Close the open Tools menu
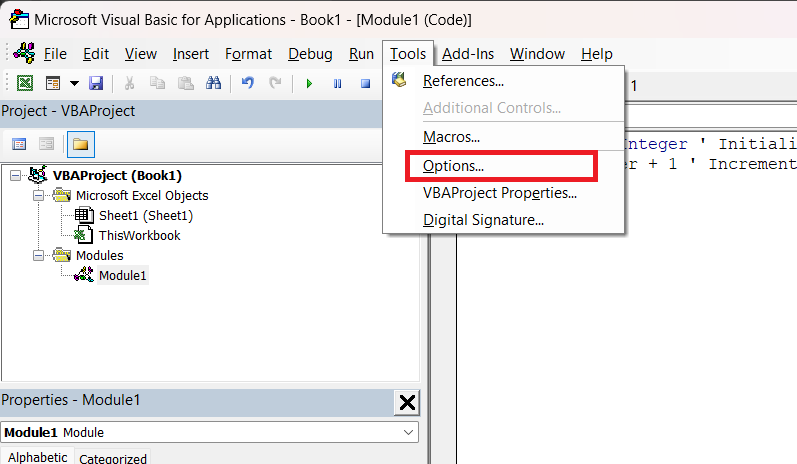Screen dimensions: 797x464 (x=408, y=54)
